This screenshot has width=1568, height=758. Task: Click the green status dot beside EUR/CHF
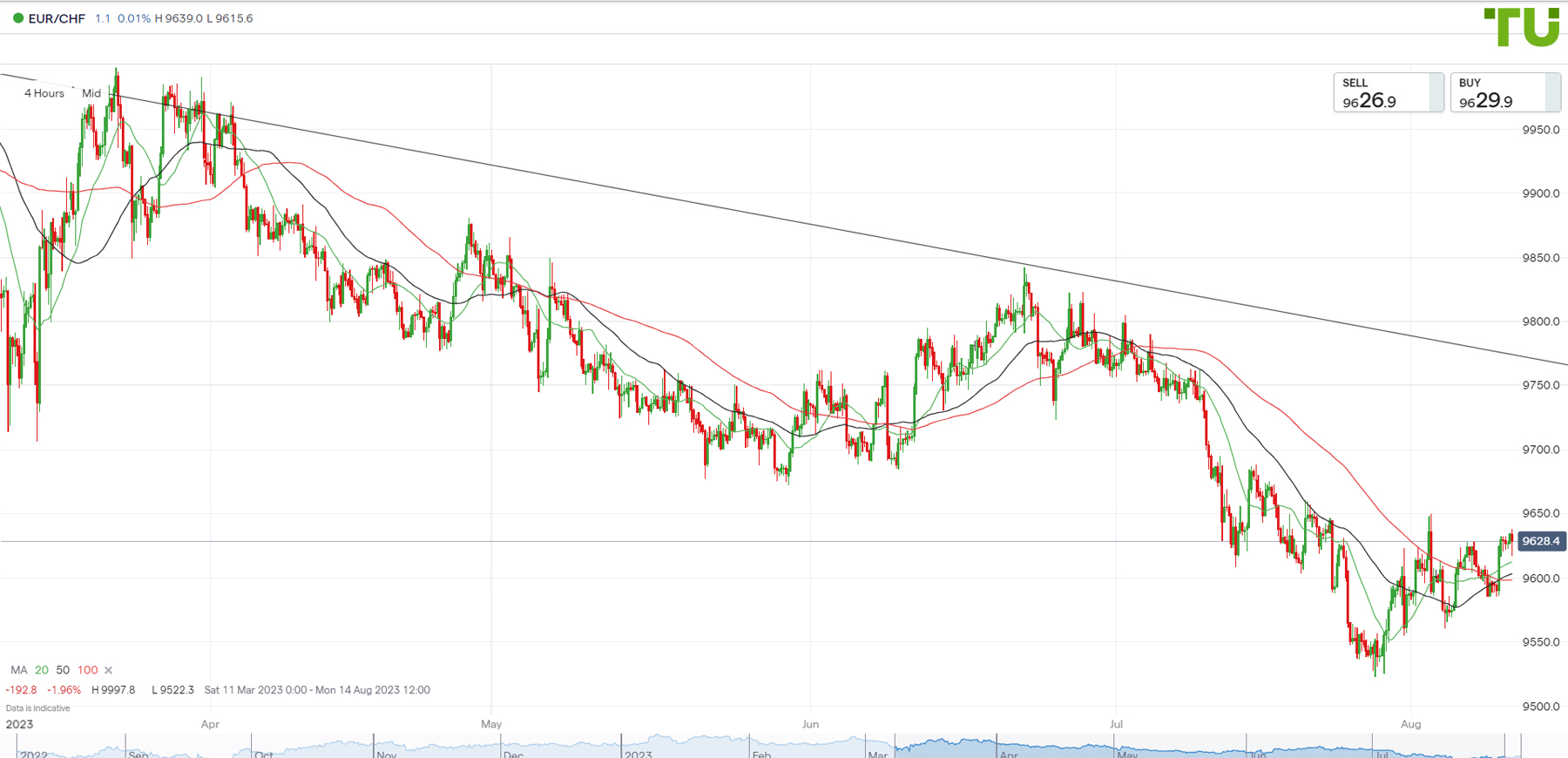pos(17,18)
